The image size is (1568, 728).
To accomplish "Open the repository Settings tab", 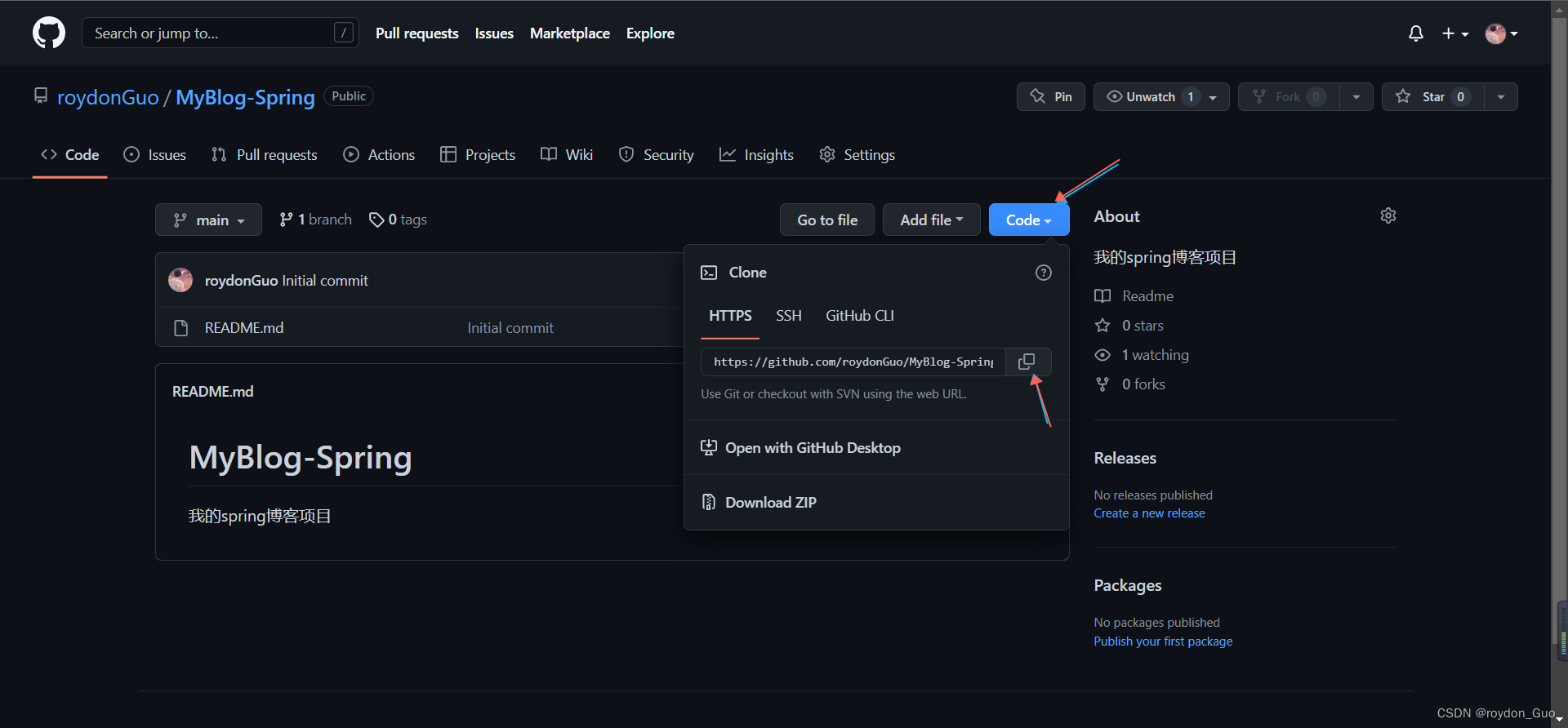I will tap(857, 154).
